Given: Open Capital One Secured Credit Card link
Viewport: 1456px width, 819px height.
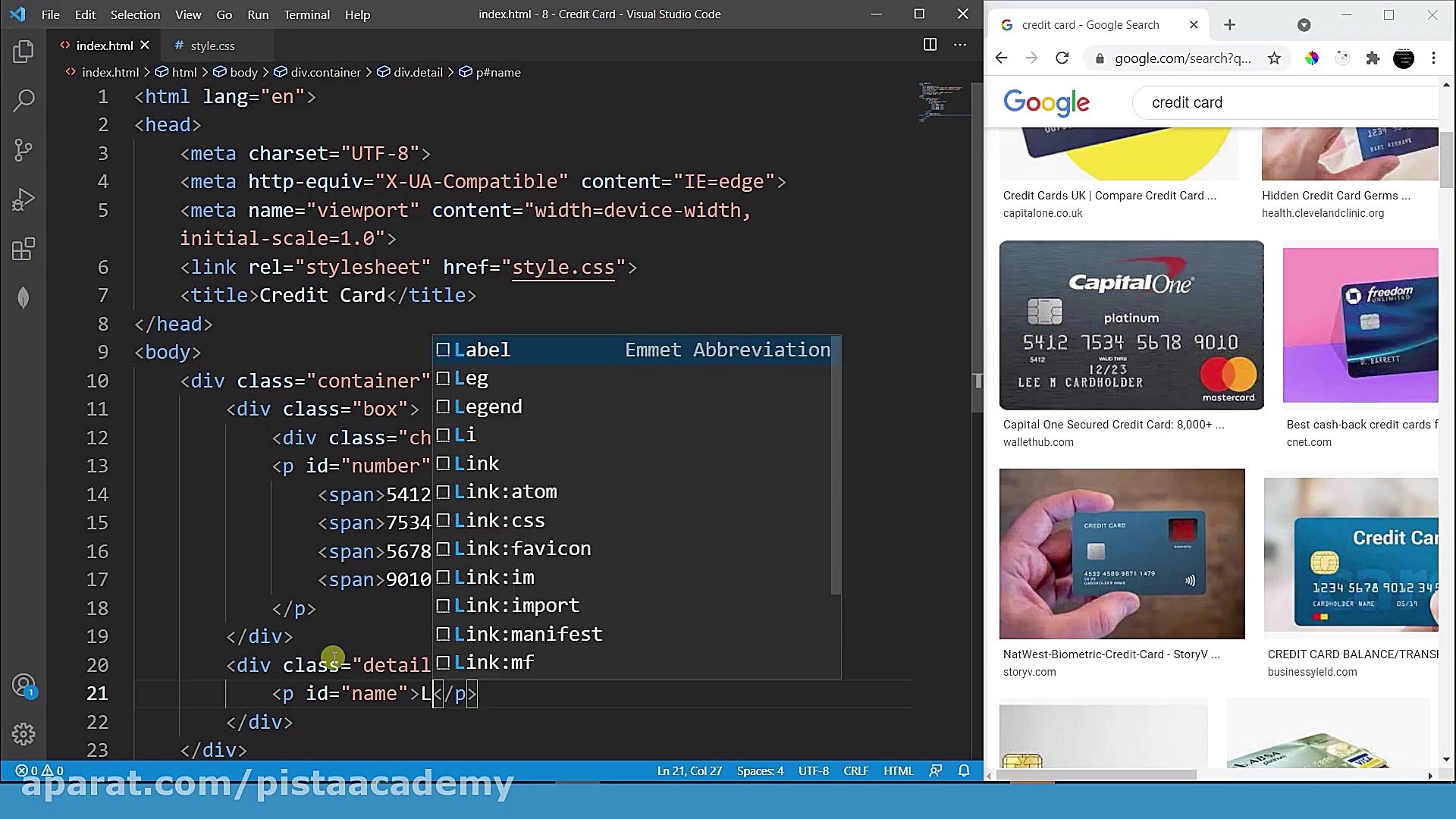Looking at the screenshot, I should click(x=1113, y=425).
